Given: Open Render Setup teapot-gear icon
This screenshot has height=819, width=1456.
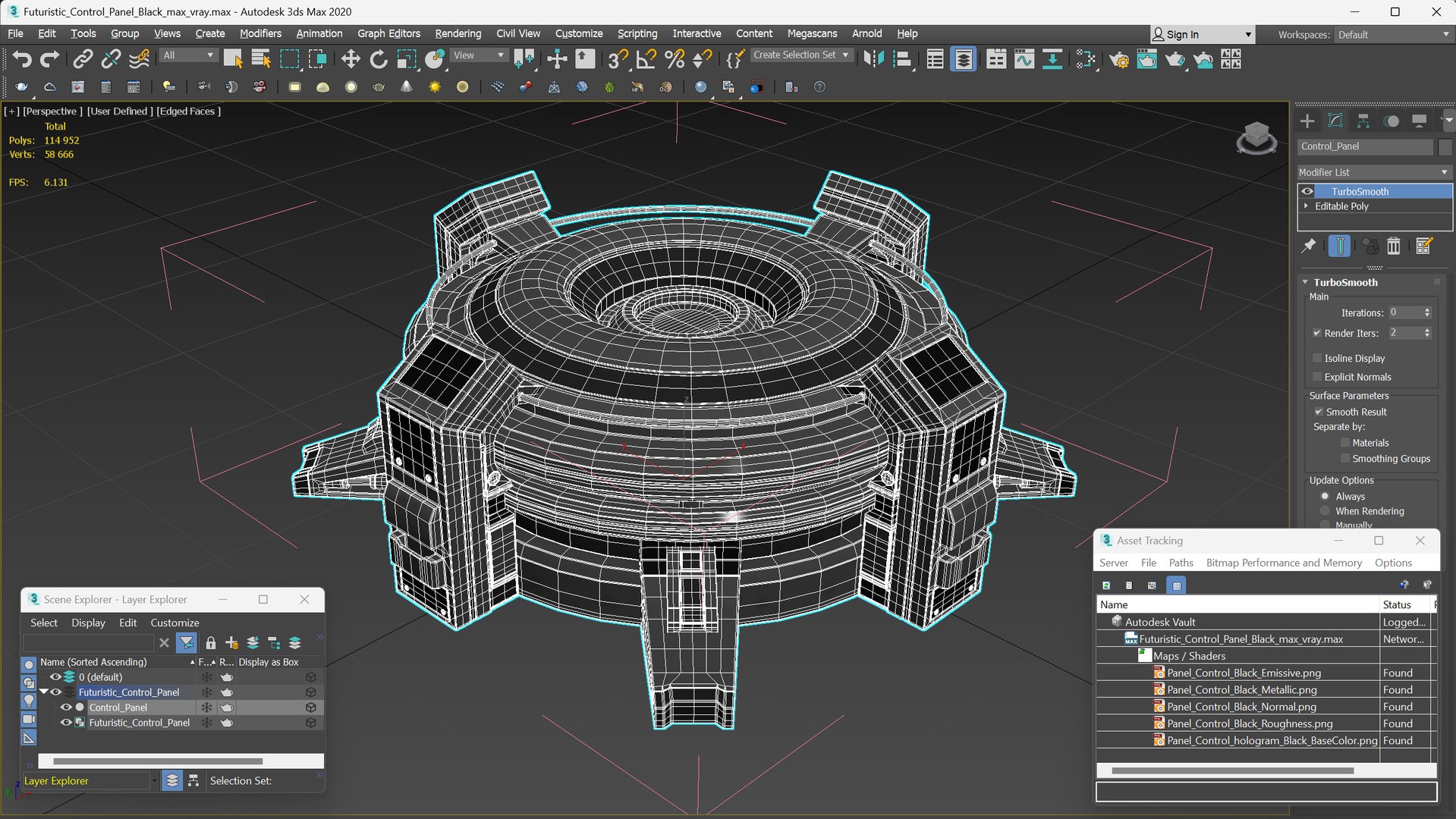Looking at the screenshot, I should [x=1118, y=58].
